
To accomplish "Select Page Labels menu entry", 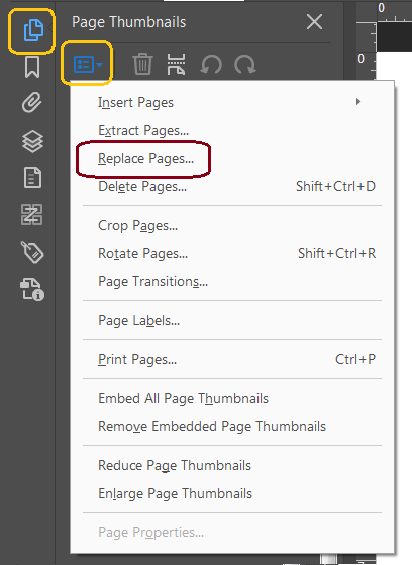I will 232,320.
